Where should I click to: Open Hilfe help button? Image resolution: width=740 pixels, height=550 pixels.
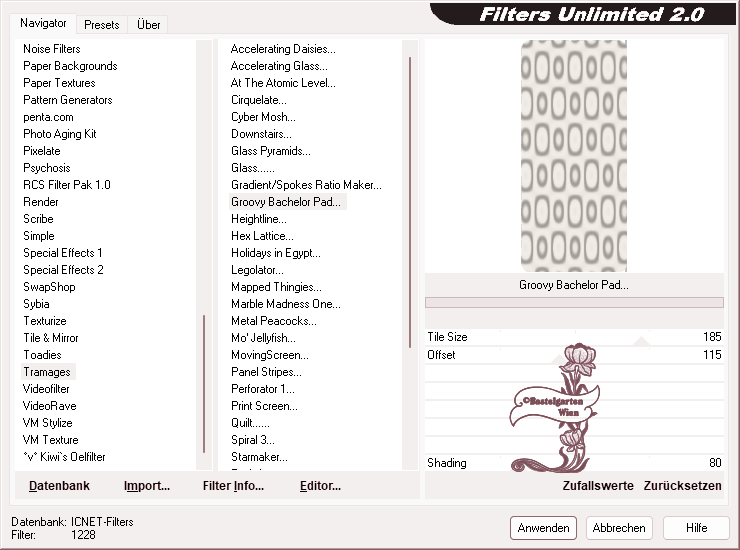coord(696,528)
